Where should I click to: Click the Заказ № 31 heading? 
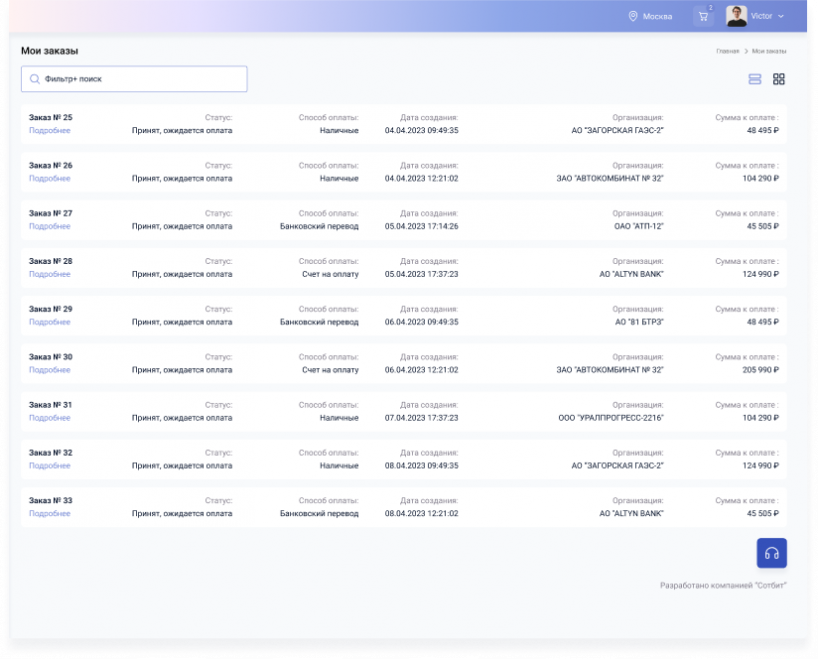pos(50,405)
